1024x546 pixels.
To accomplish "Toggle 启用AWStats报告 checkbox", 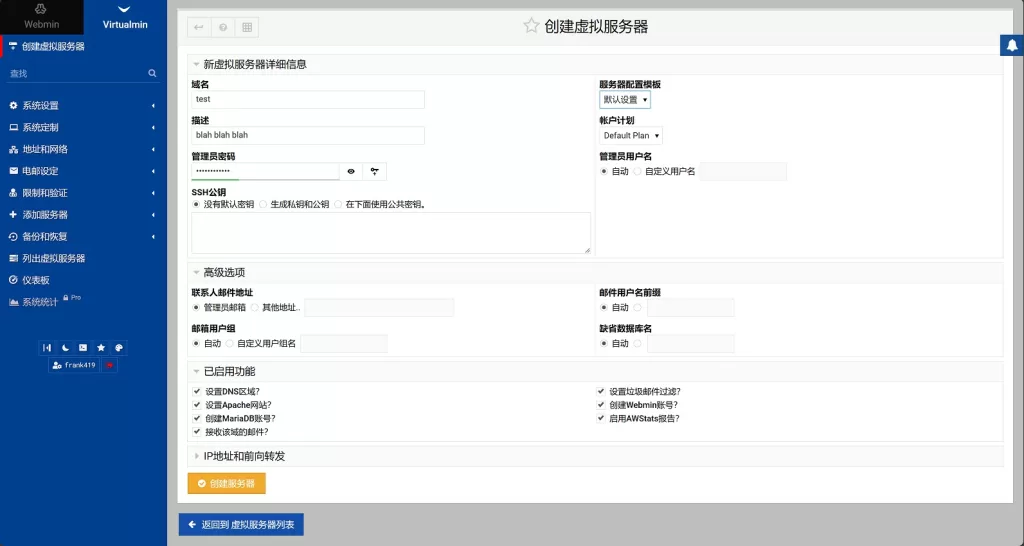I will (x=601, y=418).
